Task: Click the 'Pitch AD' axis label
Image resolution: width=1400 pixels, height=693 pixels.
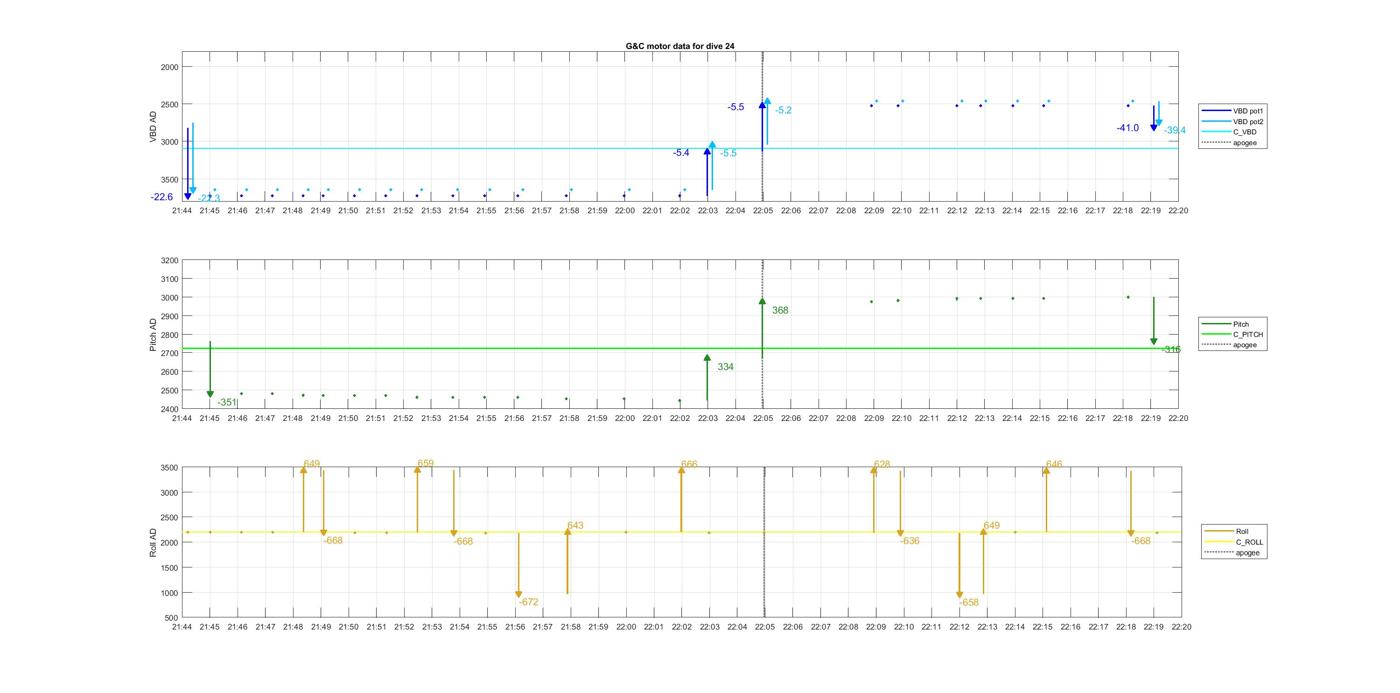Action: coord(153,335)
